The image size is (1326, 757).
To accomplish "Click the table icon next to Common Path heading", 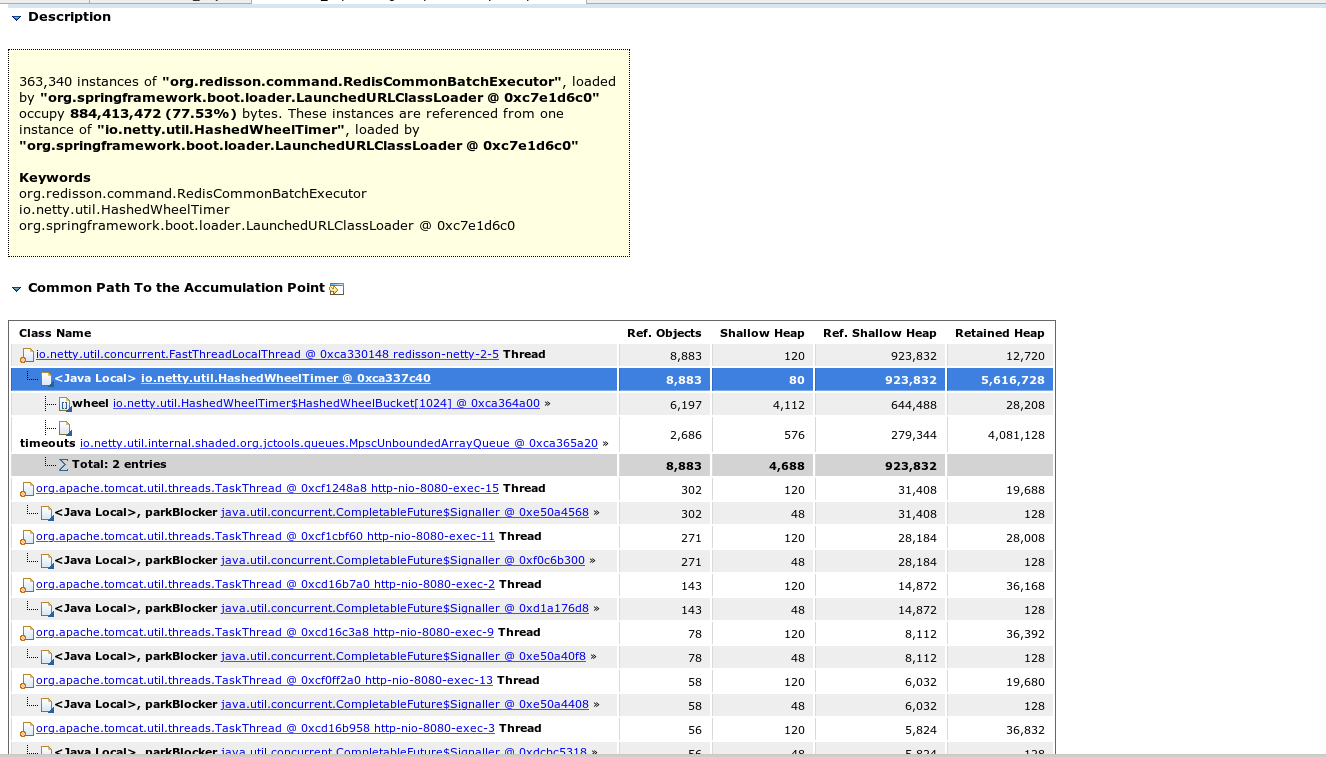I will click(336, 288).
